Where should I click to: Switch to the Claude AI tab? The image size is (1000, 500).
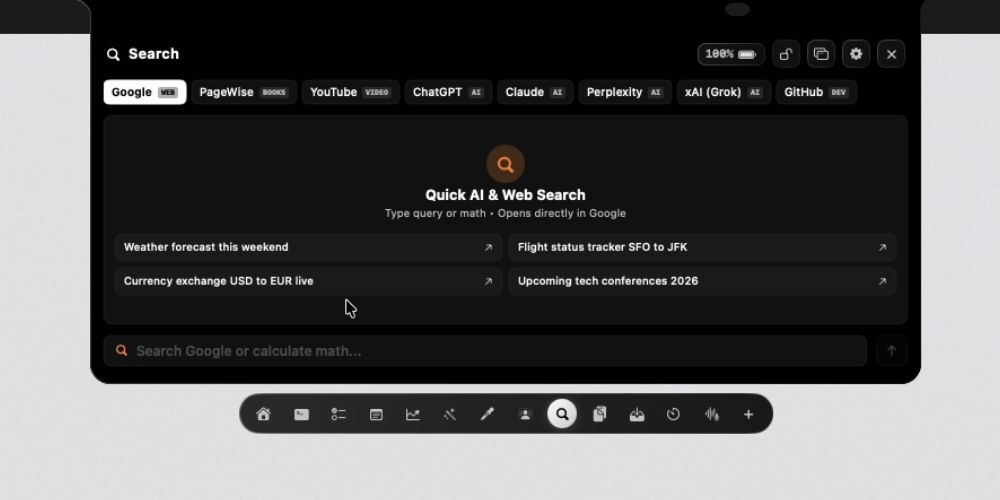pos(535,92)
